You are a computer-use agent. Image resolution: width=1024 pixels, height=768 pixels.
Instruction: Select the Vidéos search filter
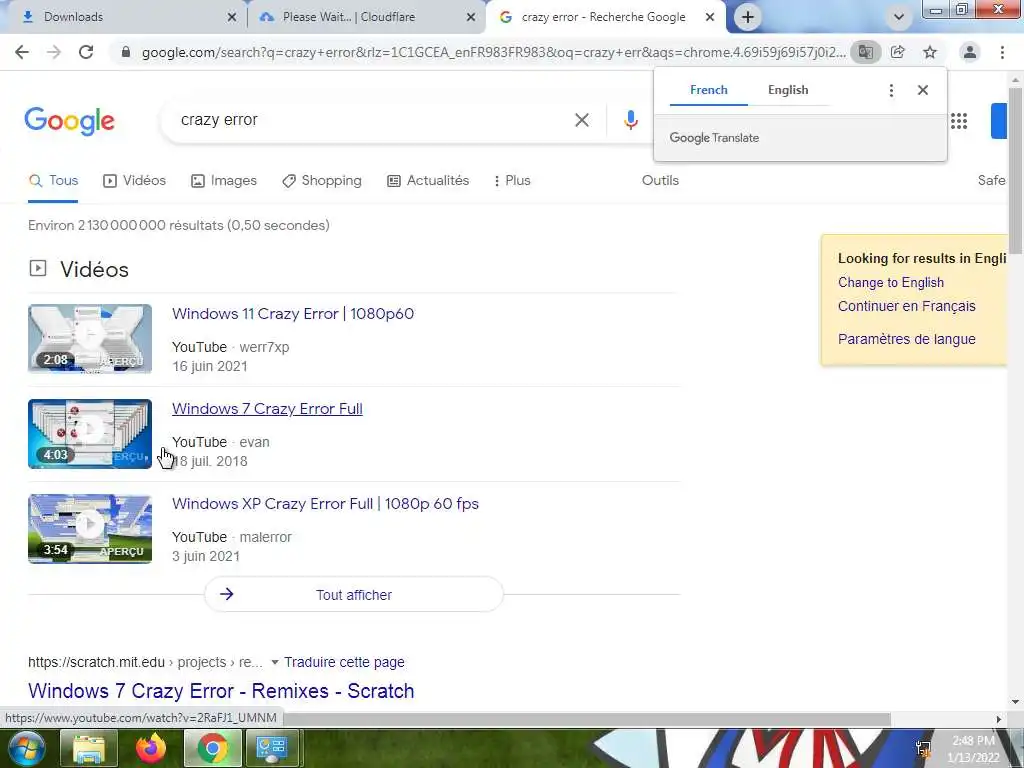(135, 181)
